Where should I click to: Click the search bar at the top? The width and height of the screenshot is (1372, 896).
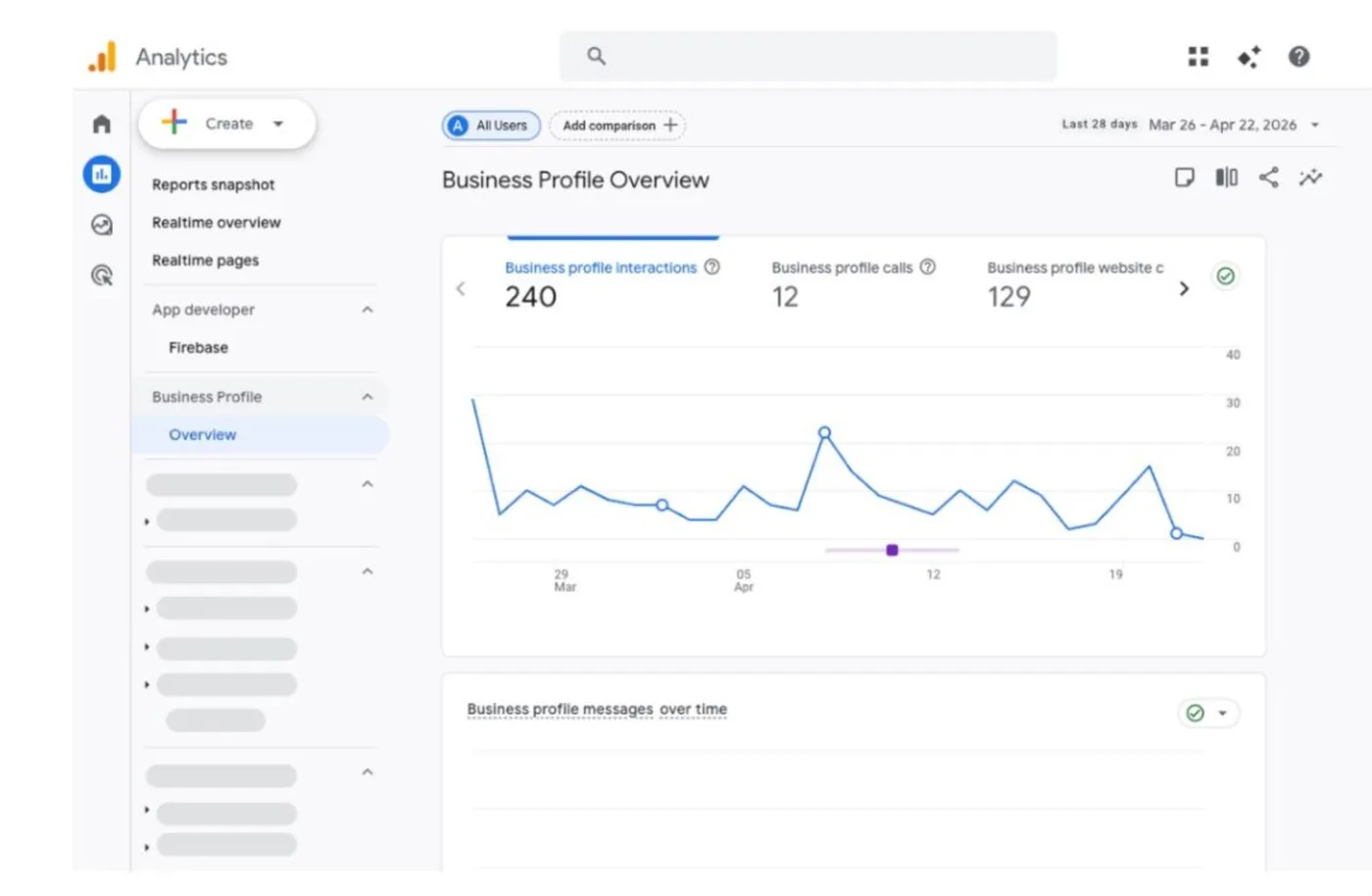808,56
